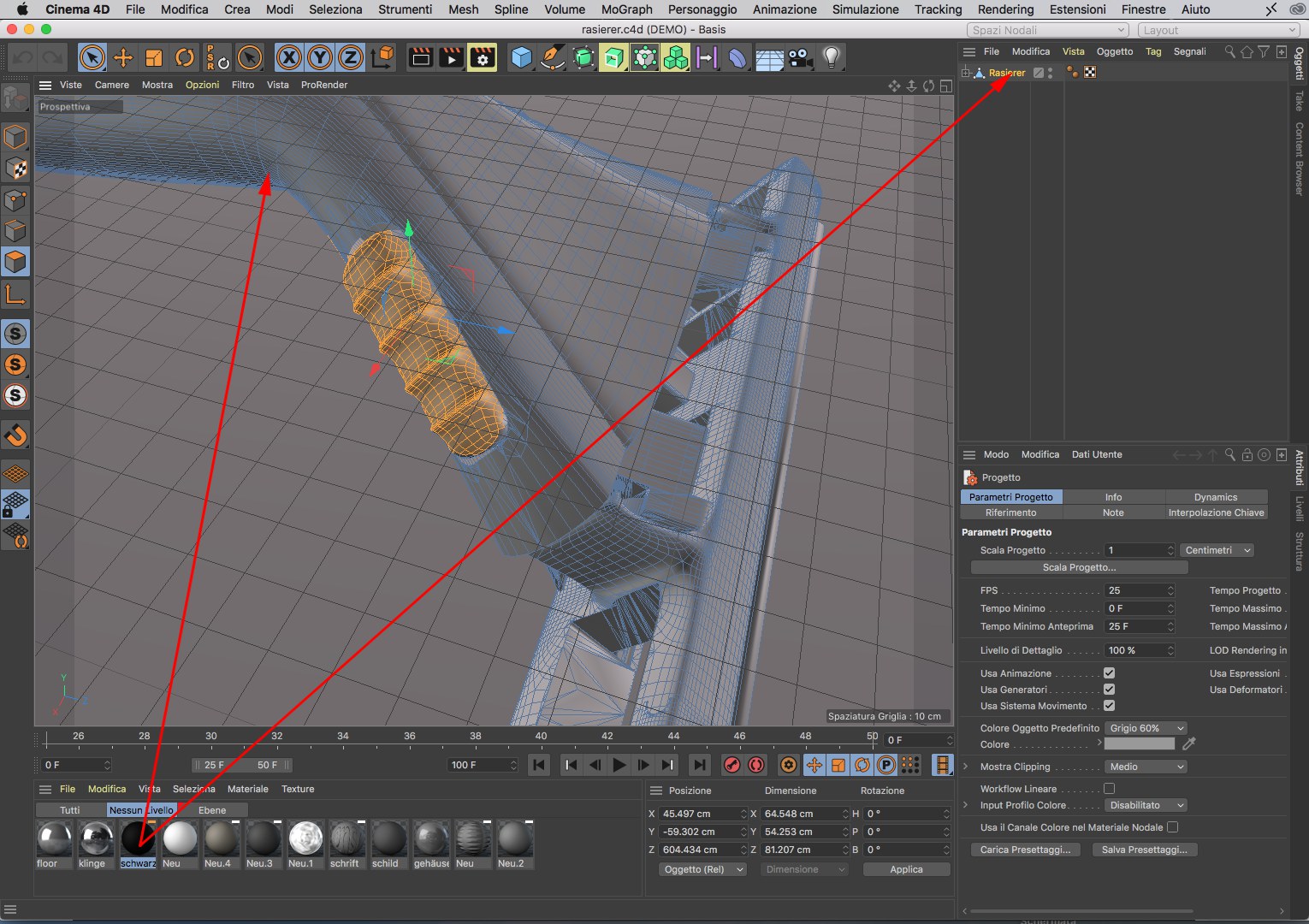
Task: Select the Rotate tool
Action: (x=185, y=58)
